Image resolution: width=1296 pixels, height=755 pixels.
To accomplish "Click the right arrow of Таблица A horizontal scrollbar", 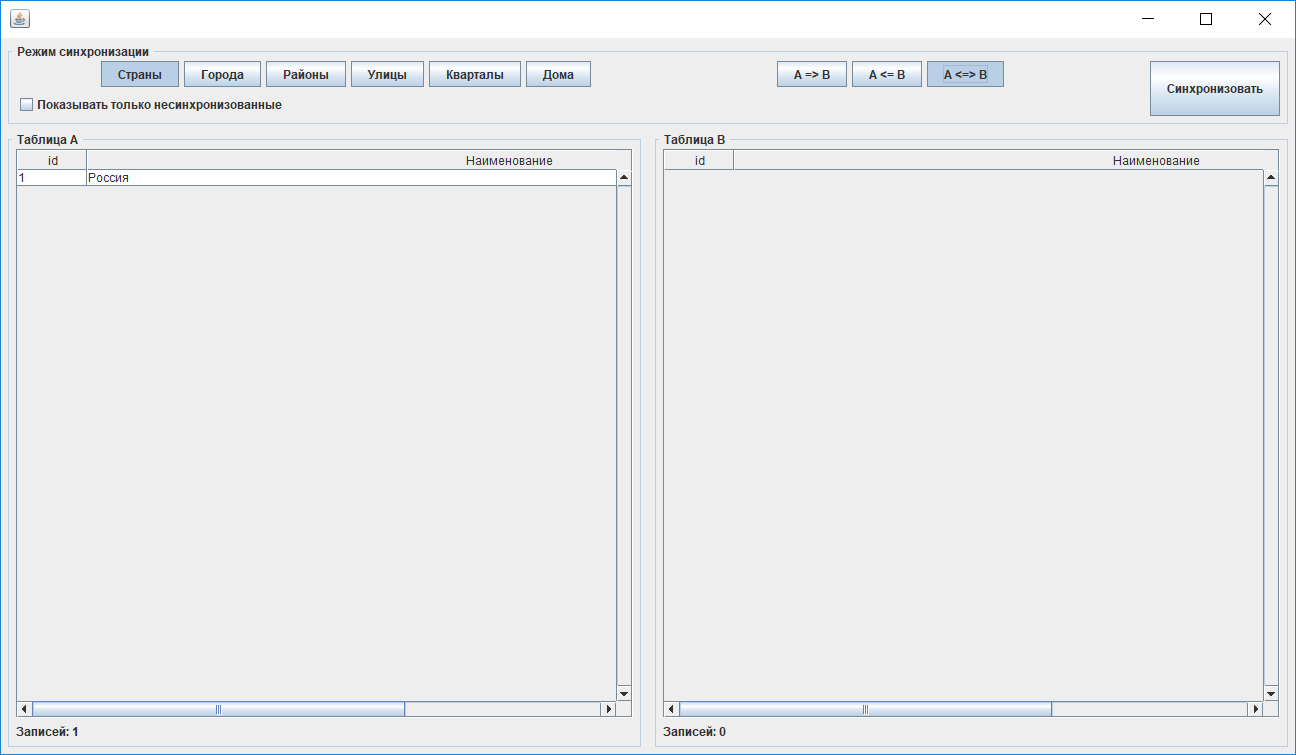I will click(x=610, y=708).
